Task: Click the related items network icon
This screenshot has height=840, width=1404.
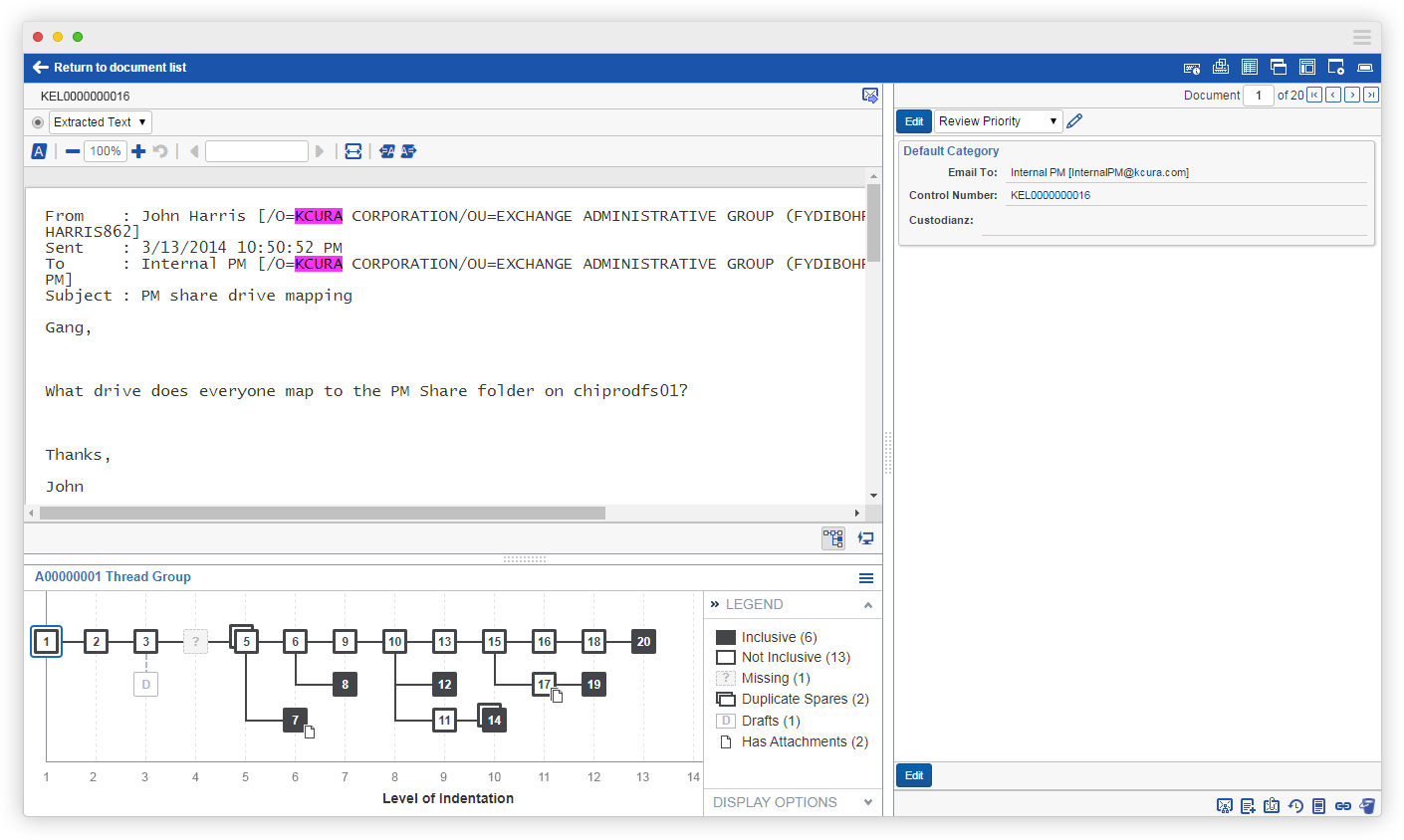Action: tap(1225, 806)
